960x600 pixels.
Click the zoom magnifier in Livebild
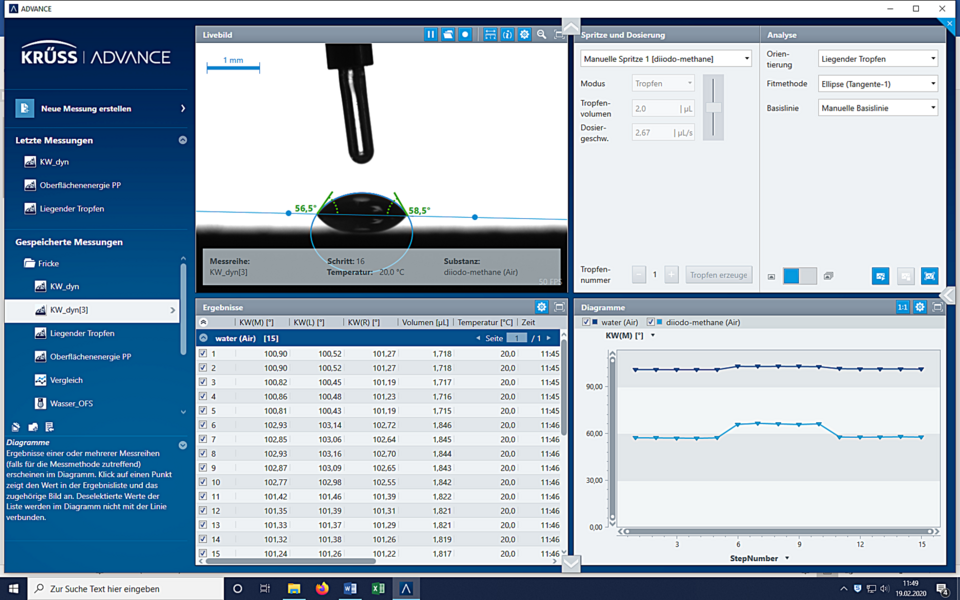pyautogui.click(x=542, y=35)
